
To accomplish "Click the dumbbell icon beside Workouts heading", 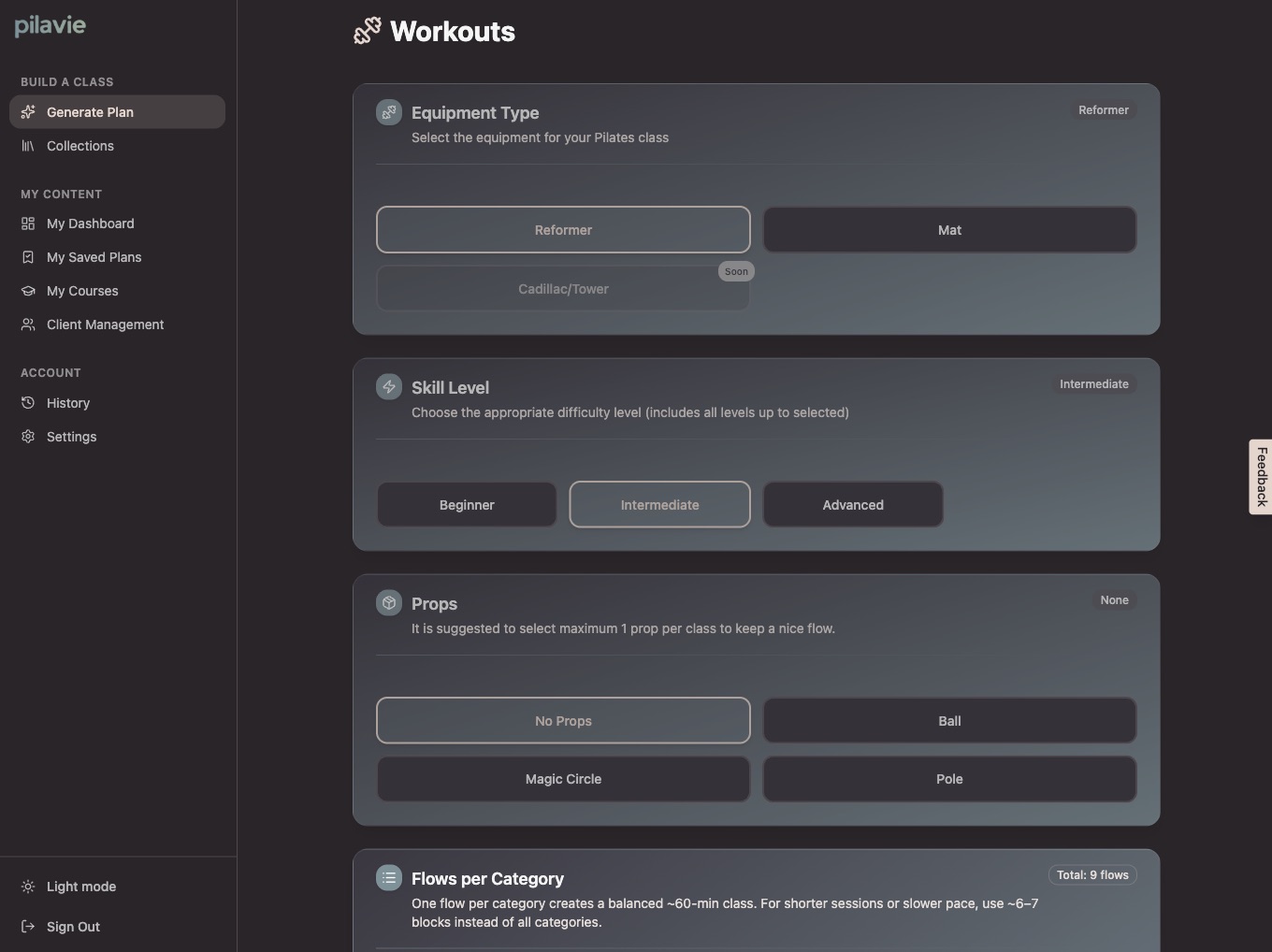I will (368, 31).
